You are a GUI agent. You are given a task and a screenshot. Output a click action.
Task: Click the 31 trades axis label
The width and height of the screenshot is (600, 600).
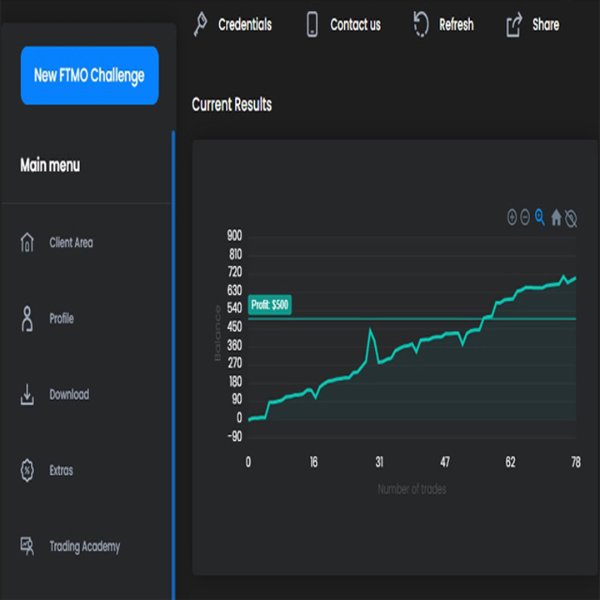click(x=379, y=462)
